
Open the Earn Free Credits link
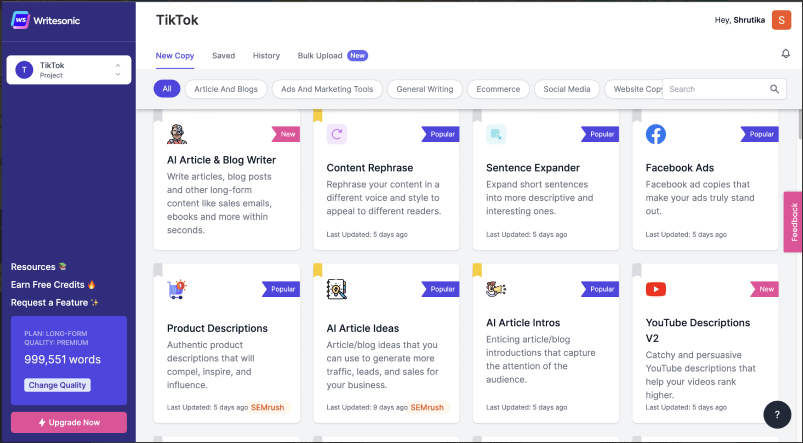point(53,285)
